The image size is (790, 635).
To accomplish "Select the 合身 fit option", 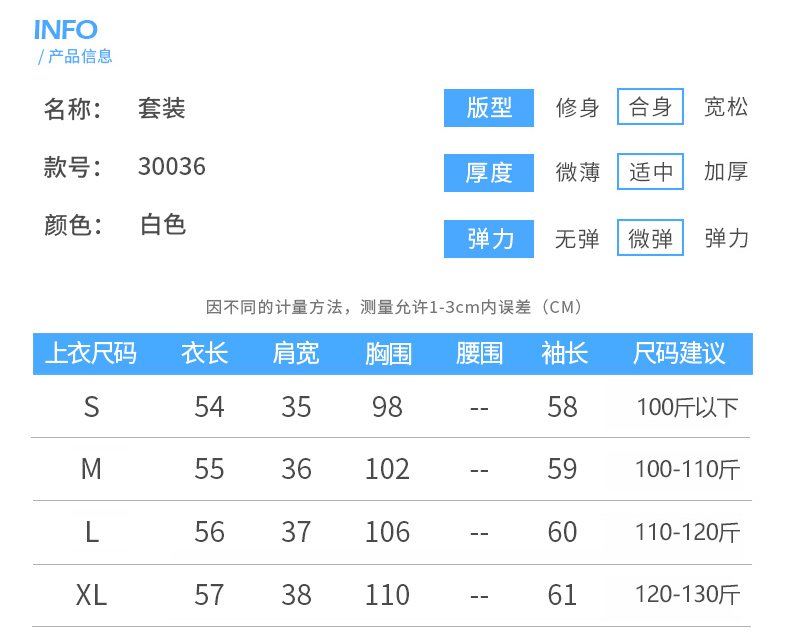I will click(650, 107).
